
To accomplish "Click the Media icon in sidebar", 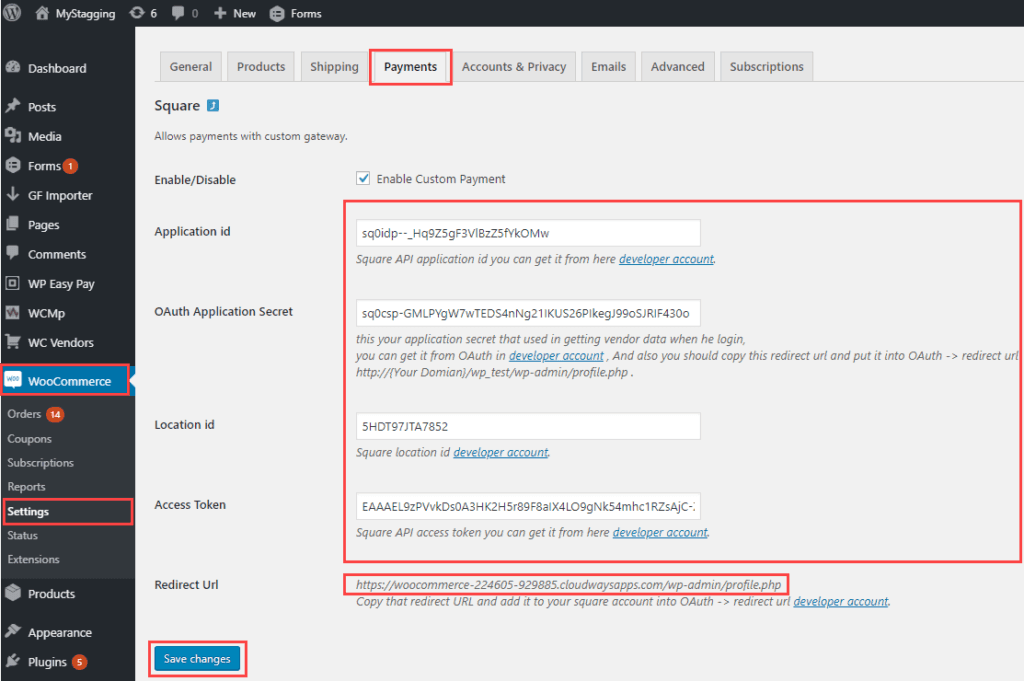I will [12, 135].
